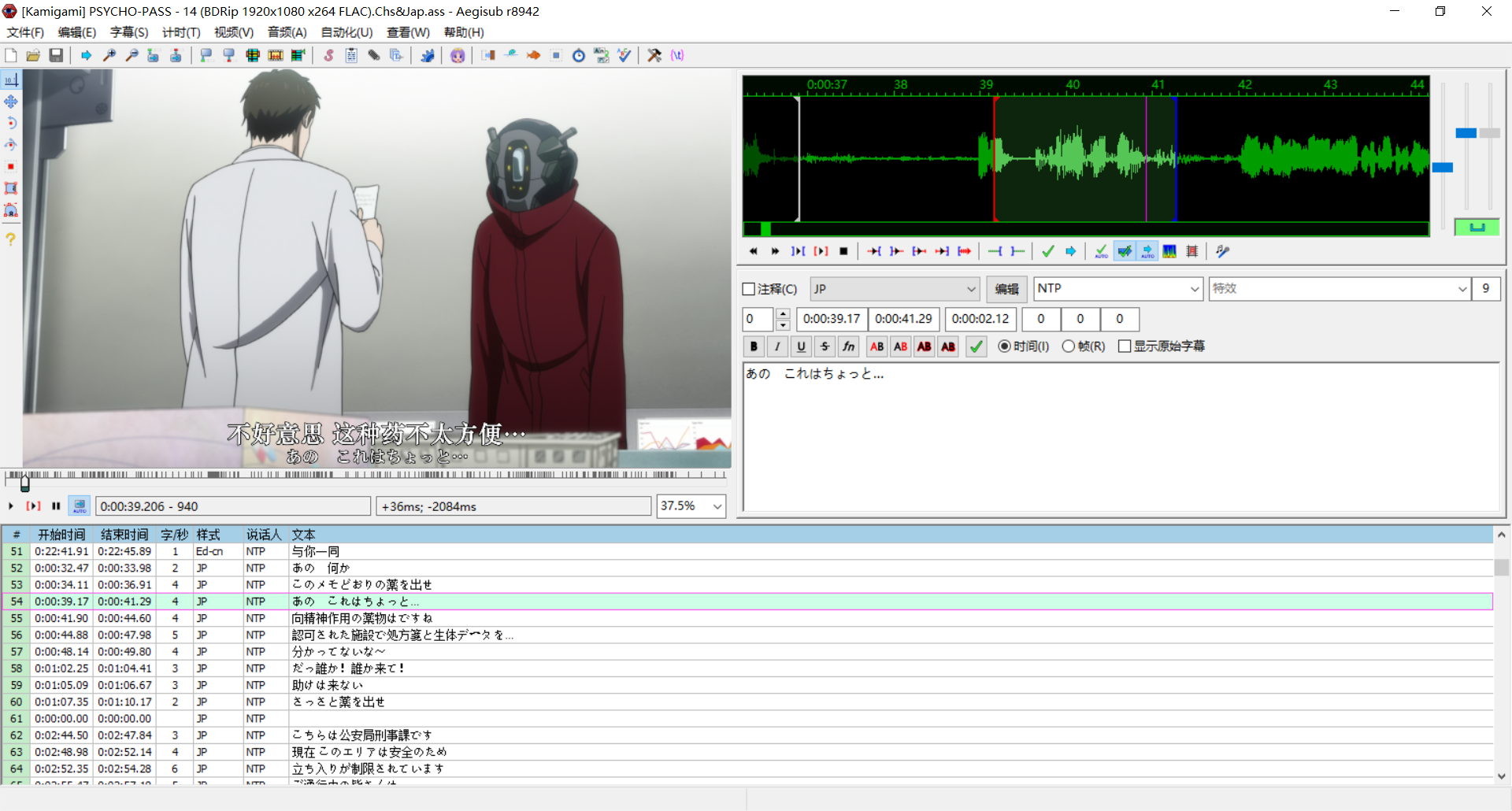This screenshot has height=811, width=1512.
Task: Open the 计时(T) menu
Action: (181, 32)
